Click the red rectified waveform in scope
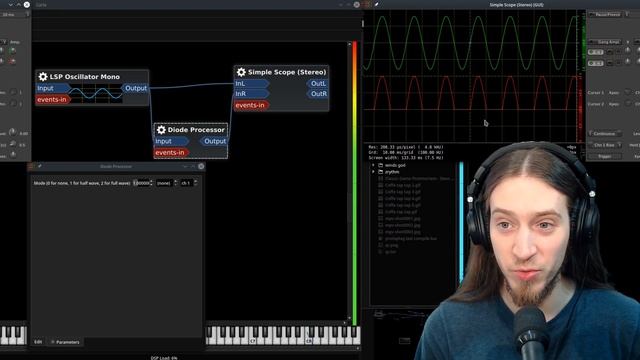The height and width of the screenshot is (360, 640). coord(469,93)
